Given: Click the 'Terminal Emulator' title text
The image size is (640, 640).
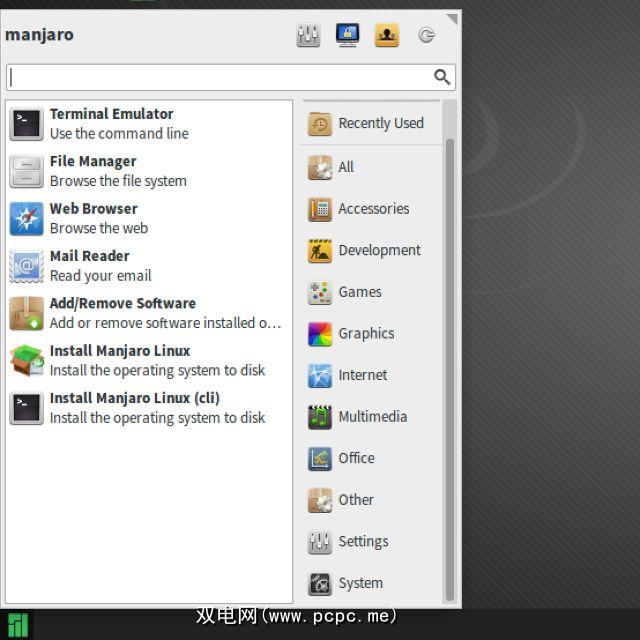Looking at the screenshot, I should [112, 114].
